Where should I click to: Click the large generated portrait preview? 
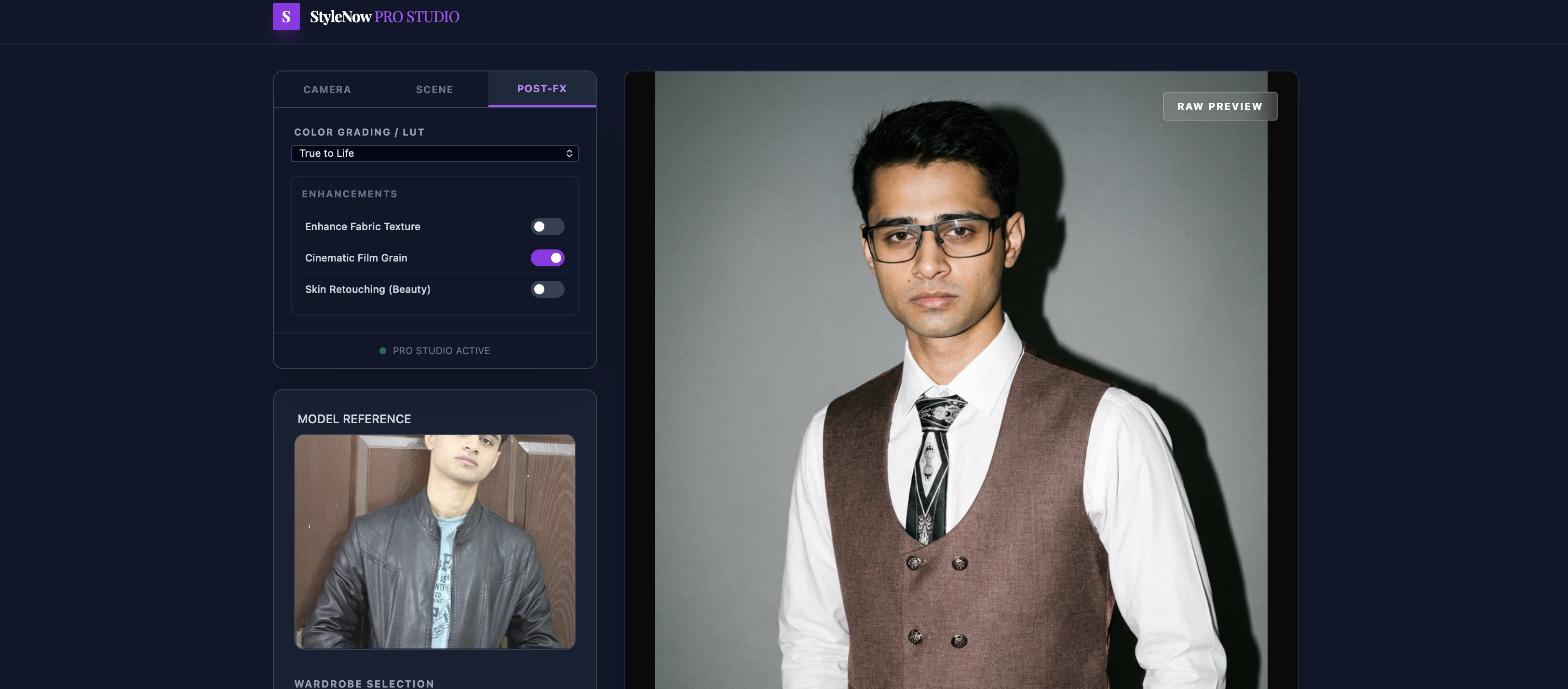[x=960, y=390]
